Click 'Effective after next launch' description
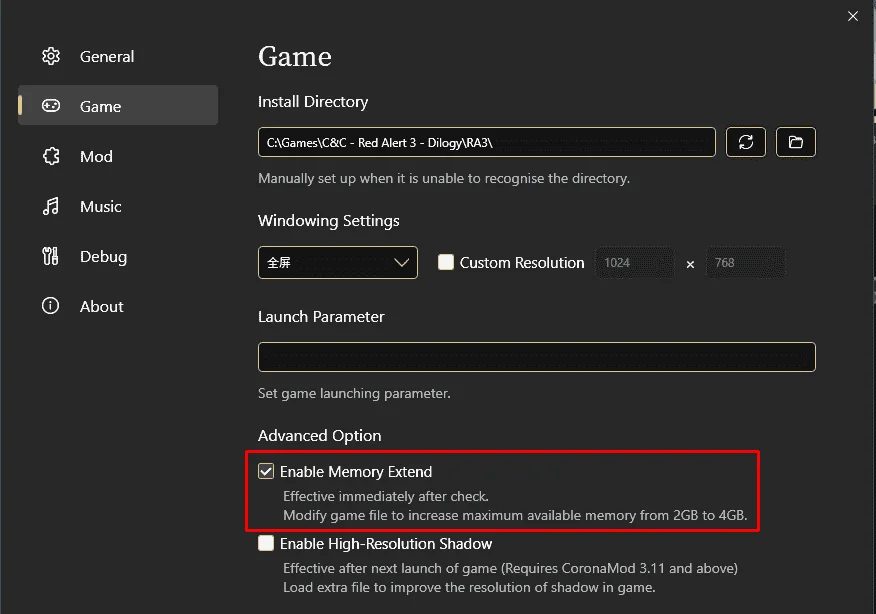Viewport: 876px width, 614px height. (x=511, y=568)
